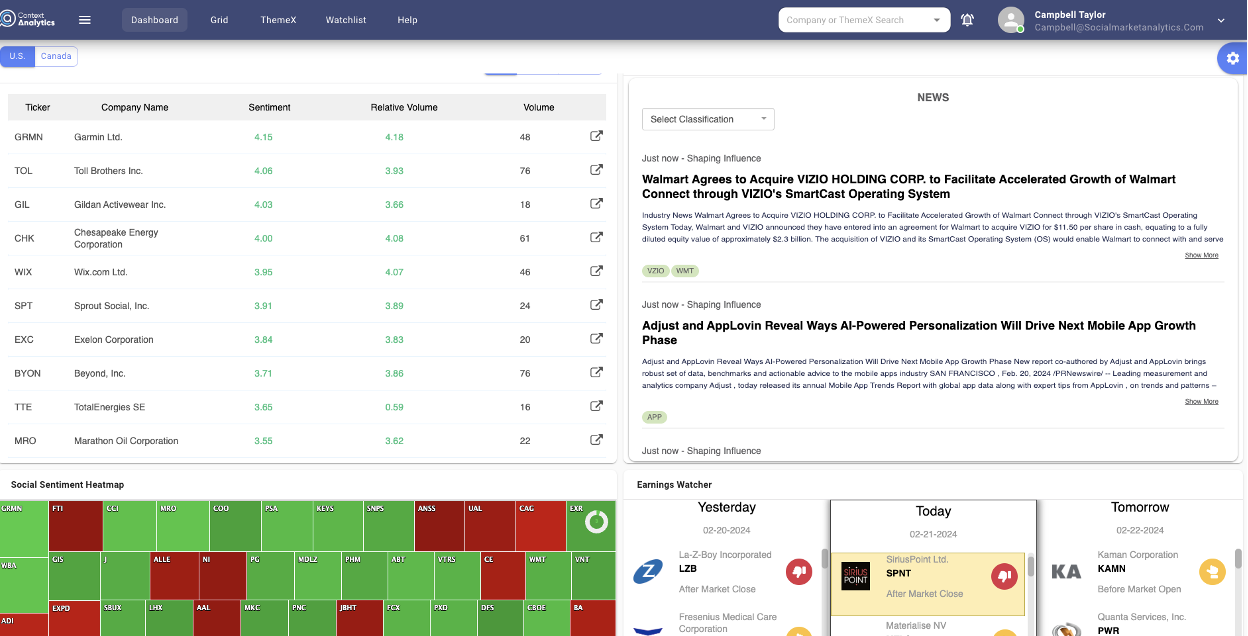Go to the Watchlist tab

(346, 20)
